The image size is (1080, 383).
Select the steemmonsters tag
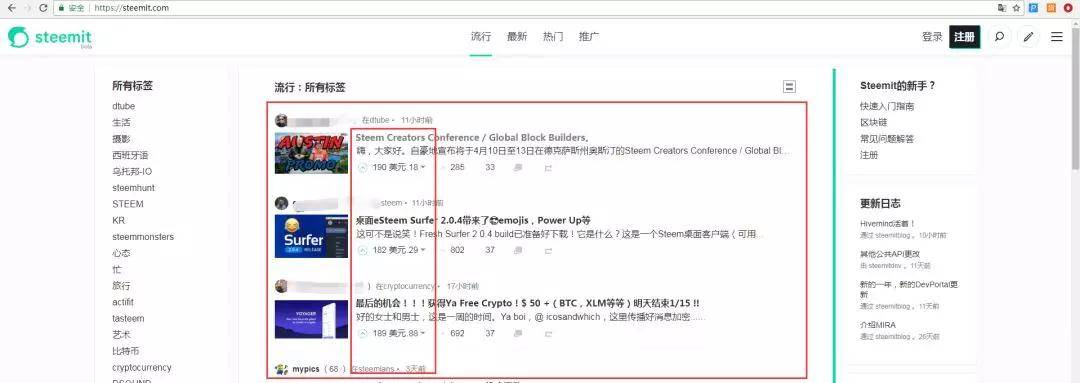143,237
